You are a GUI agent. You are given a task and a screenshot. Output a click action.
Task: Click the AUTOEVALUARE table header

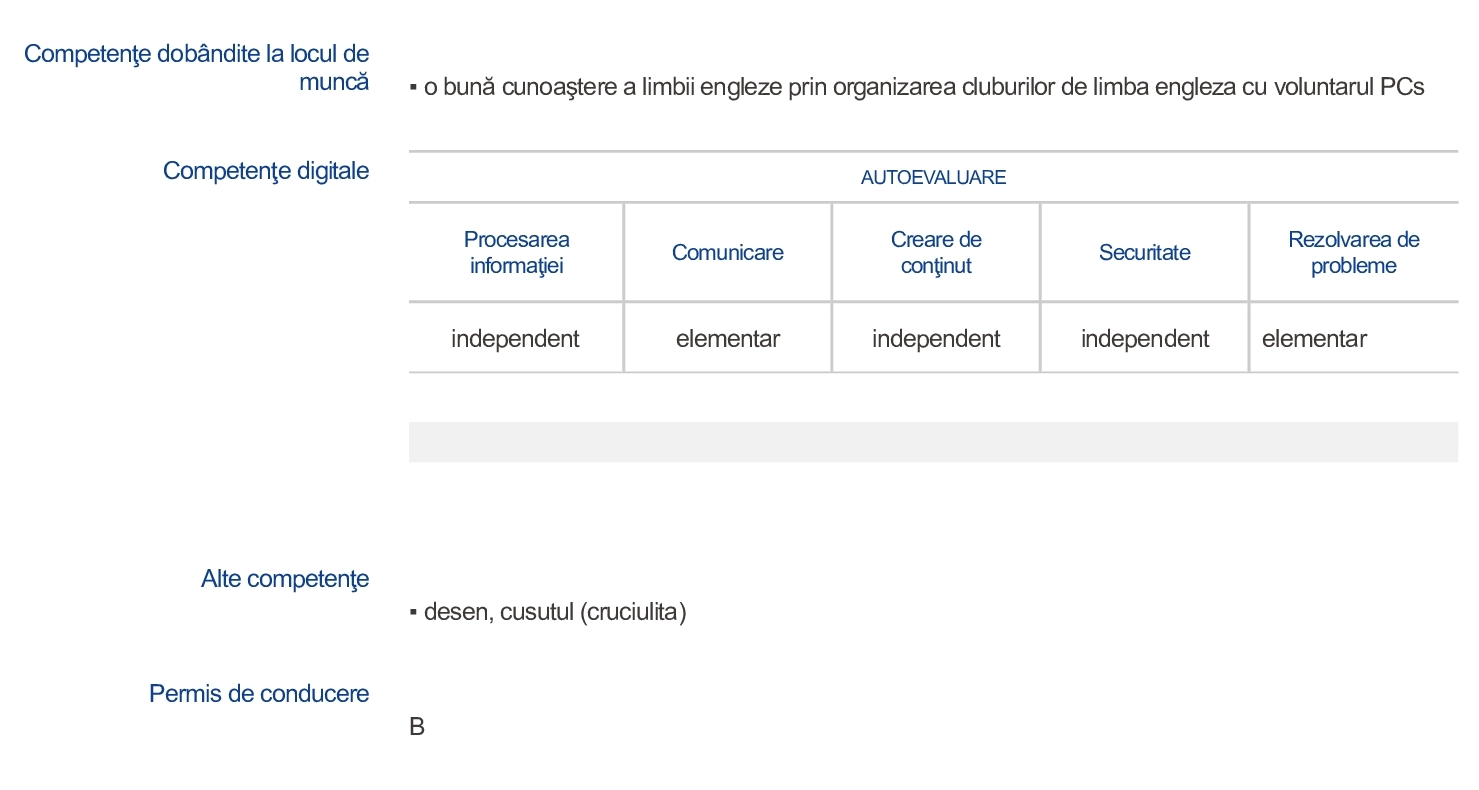click(933, 178)
